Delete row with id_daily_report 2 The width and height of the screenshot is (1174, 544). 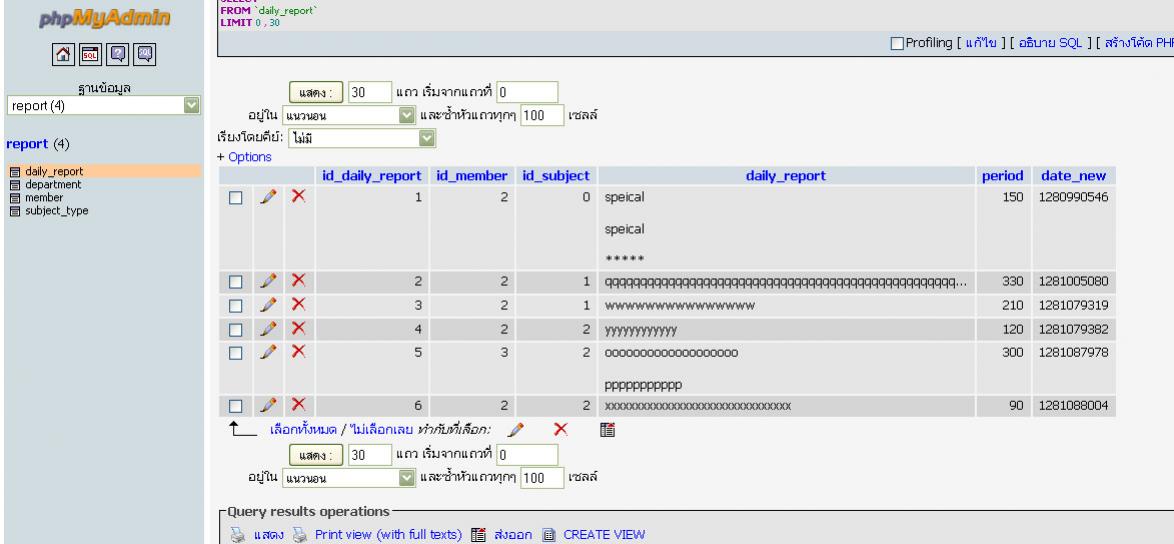[x=299, y=281]
